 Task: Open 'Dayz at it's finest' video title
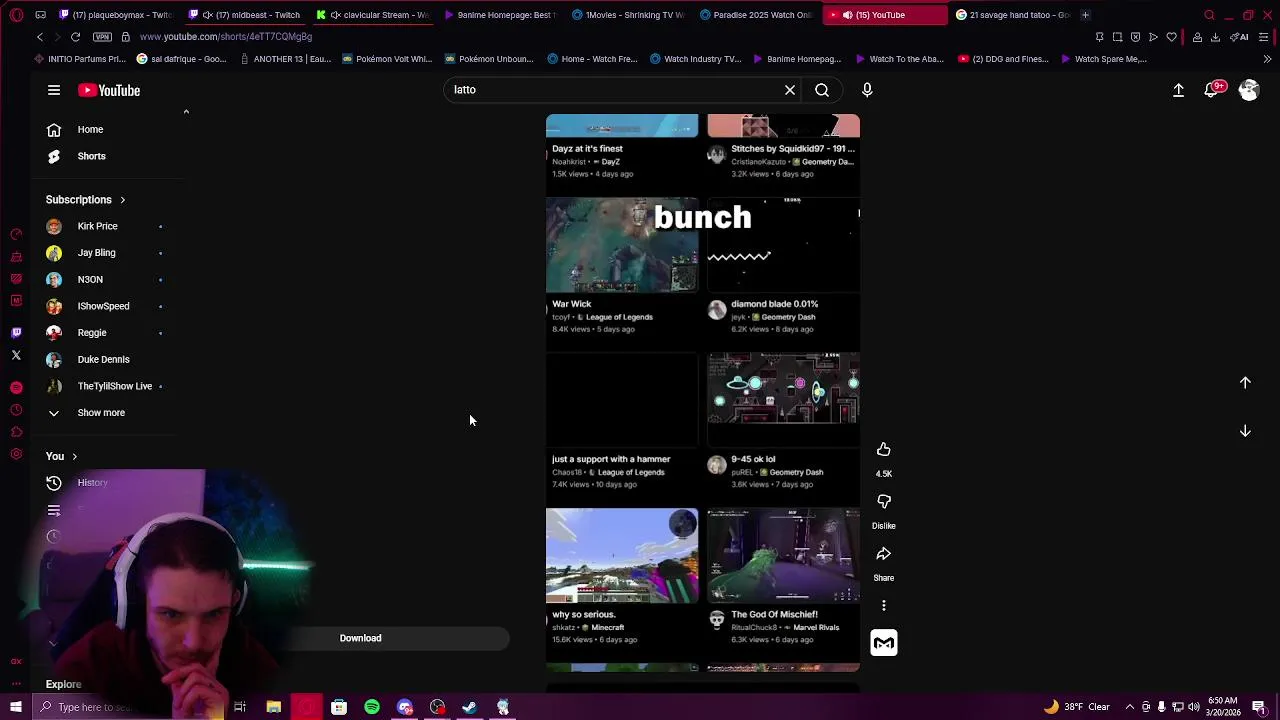(x=587, y=148)
